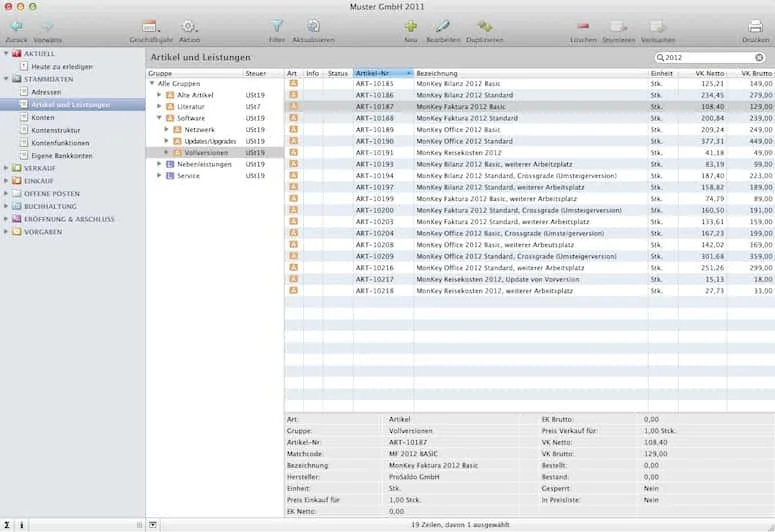Click price 449,00 in VK Brutto column
This screenshot has height=532, width=775.
click(760, 141)
